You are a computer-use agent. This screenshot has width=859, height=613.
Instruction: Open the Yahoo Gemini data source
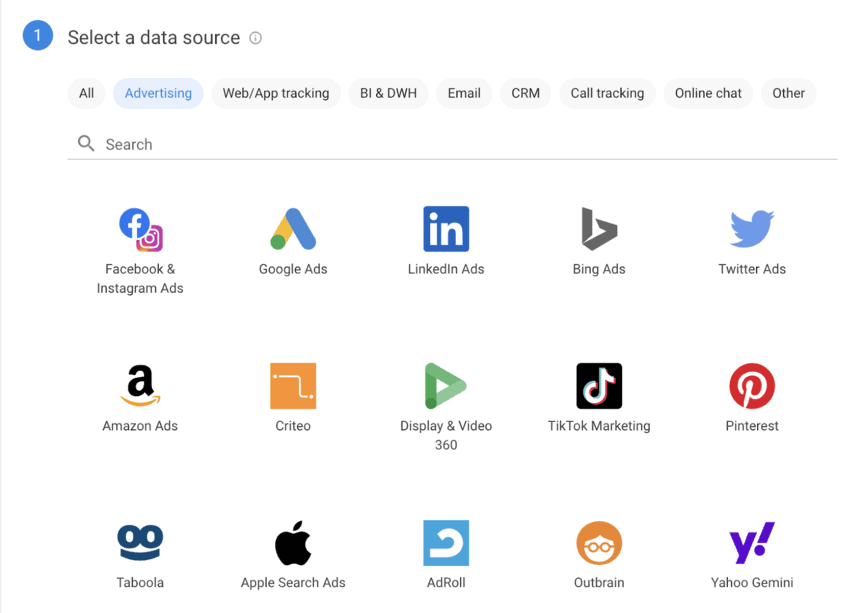[752, 543]
